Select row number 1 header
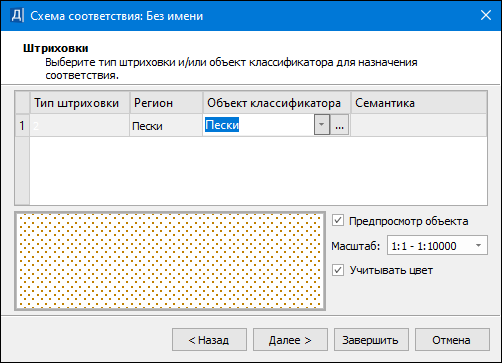This screenshot has width=502, height=363. (x=22, y=125)
